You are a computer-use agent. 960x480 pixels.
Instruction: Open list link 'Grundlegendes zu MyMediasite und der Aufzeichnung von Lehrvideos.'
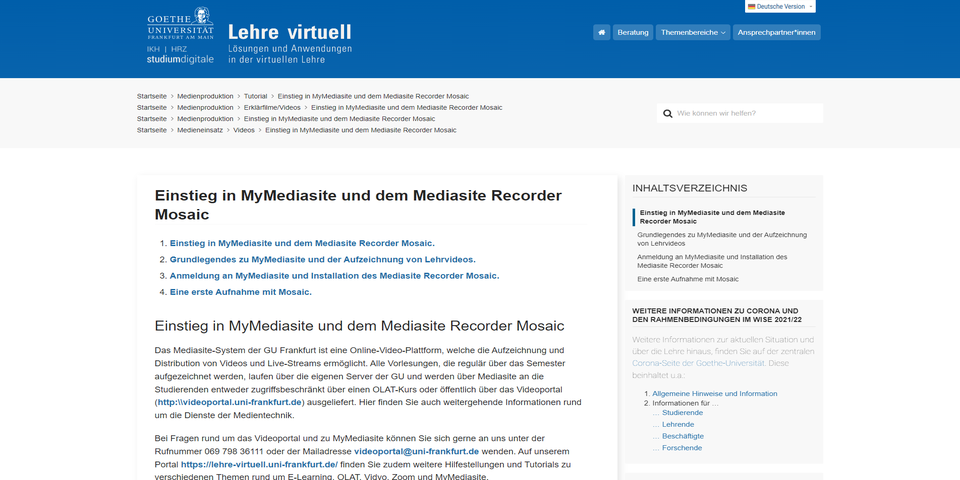[x=323, y=260]
